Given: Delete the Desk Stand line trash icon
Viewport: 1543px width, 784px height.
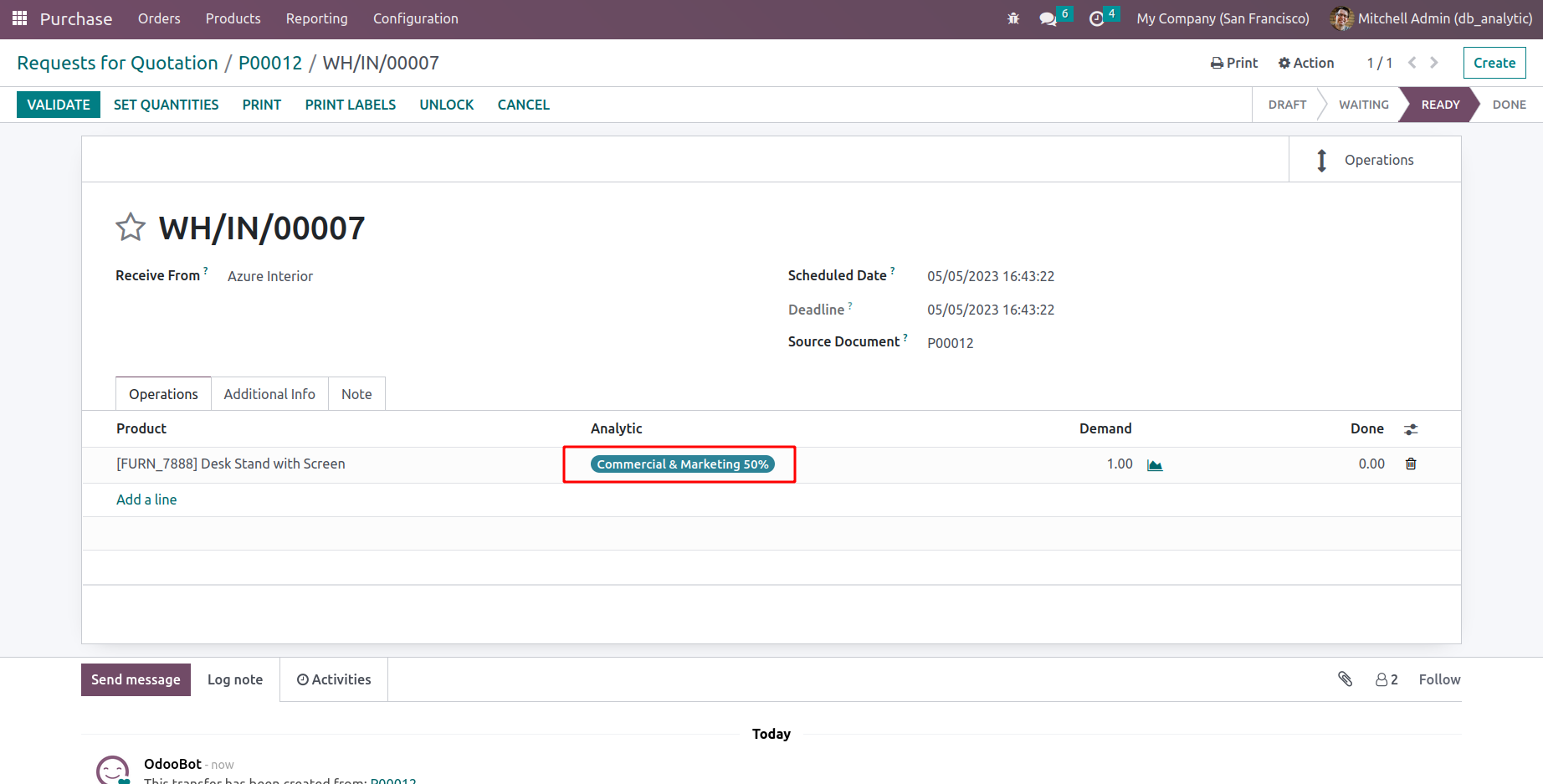Looking at the screenshot, I should point(1411,464).
